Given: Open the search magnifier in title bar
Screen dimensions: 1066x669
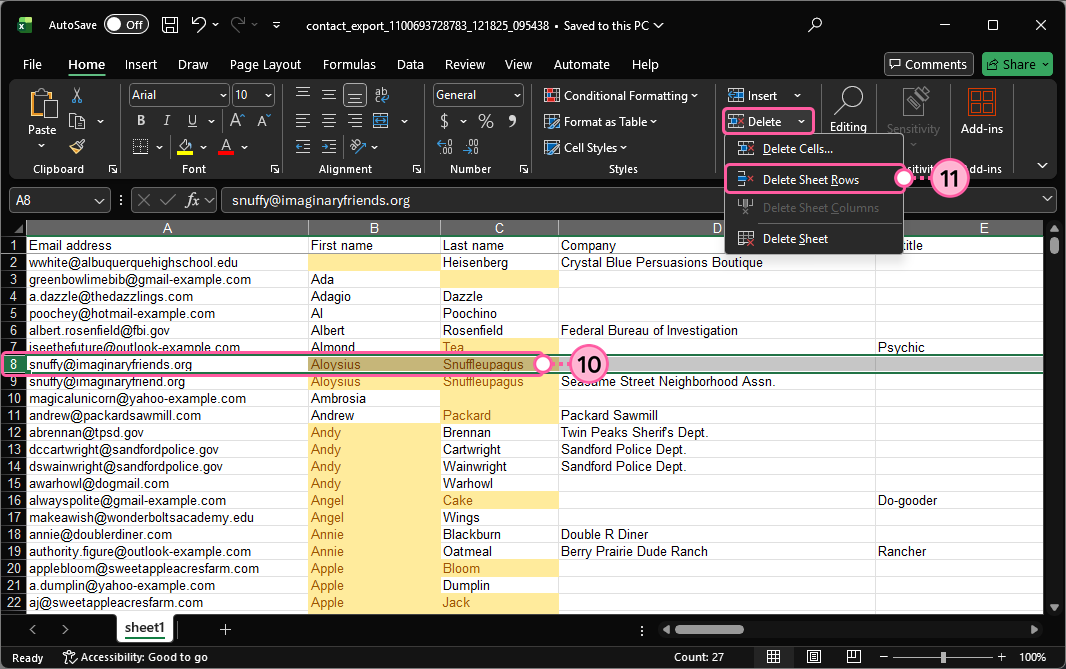Looking at the screenshot, I should click(x=815, y=25).
